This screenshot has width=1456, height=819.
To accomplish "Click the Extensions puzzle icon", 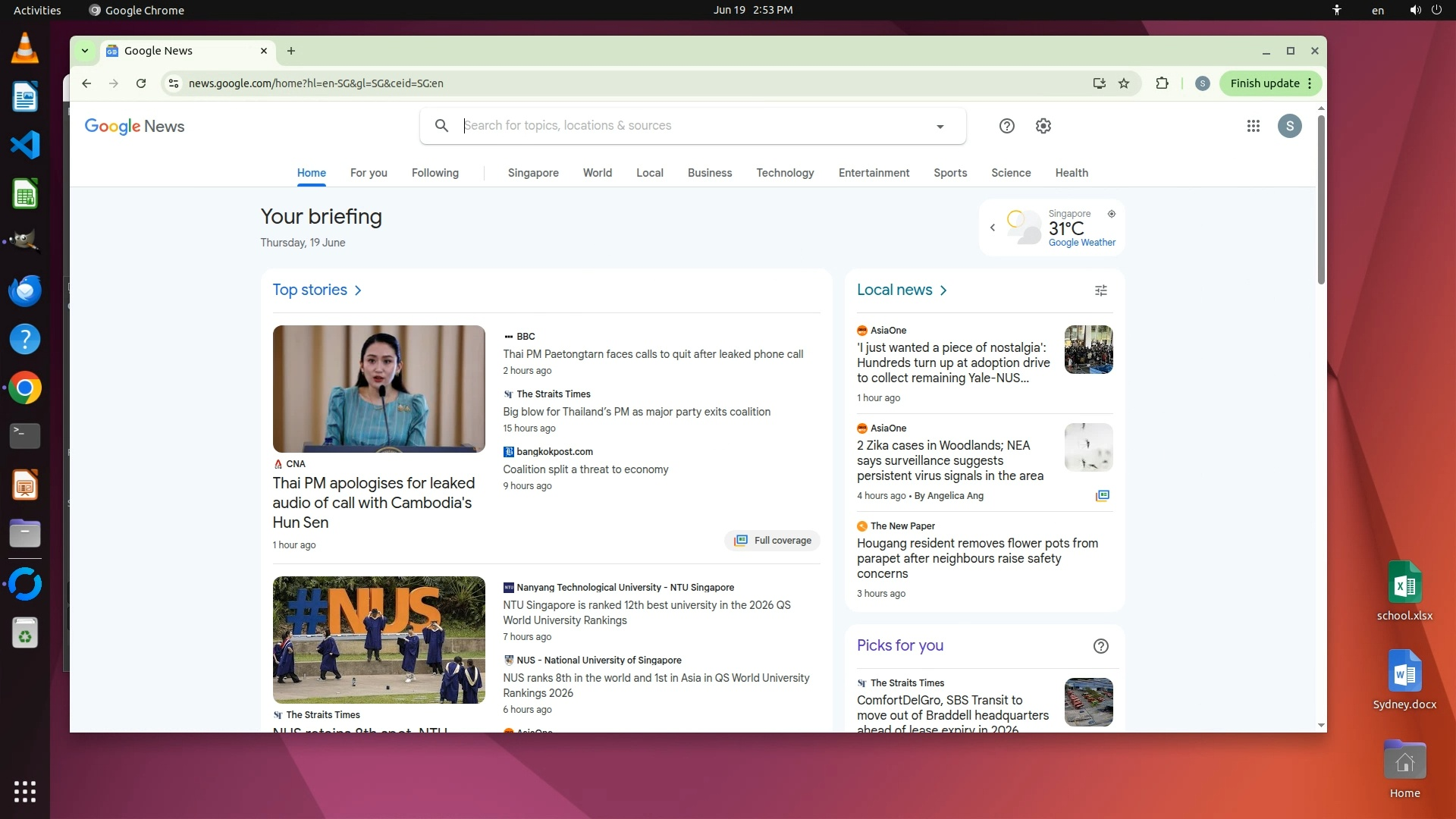I will pyautogui.click(x=1162, y=83).
